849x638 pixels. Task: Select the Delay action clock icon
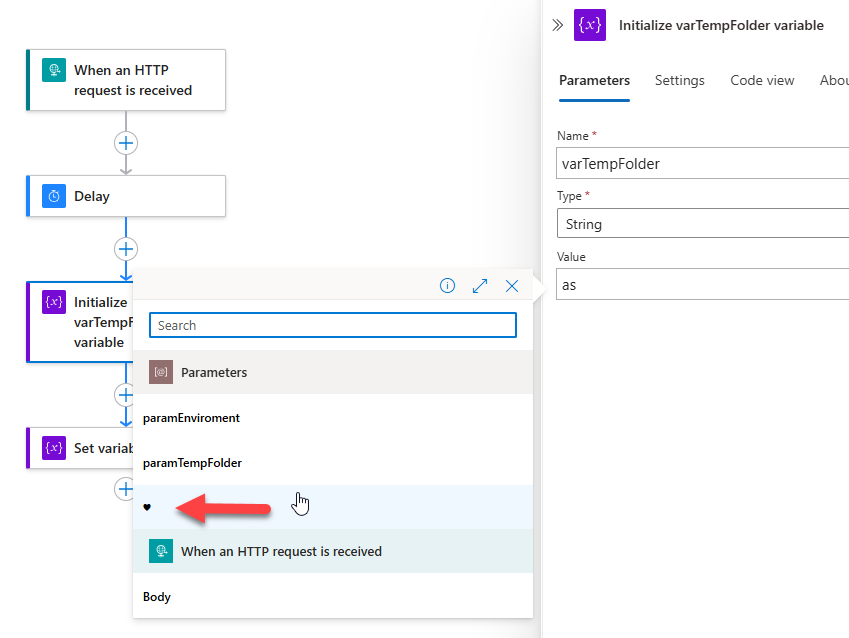(54, 196)
